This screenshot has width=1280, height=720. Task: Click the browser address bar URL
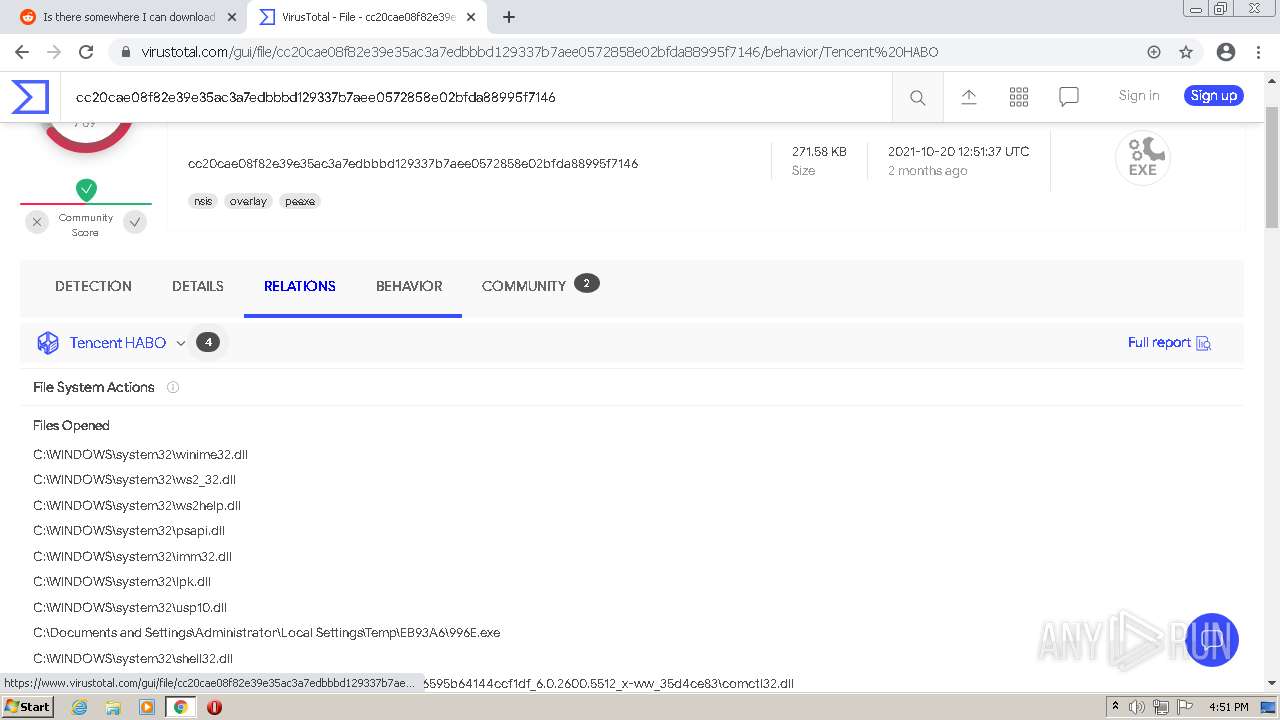tap(540, 52)
